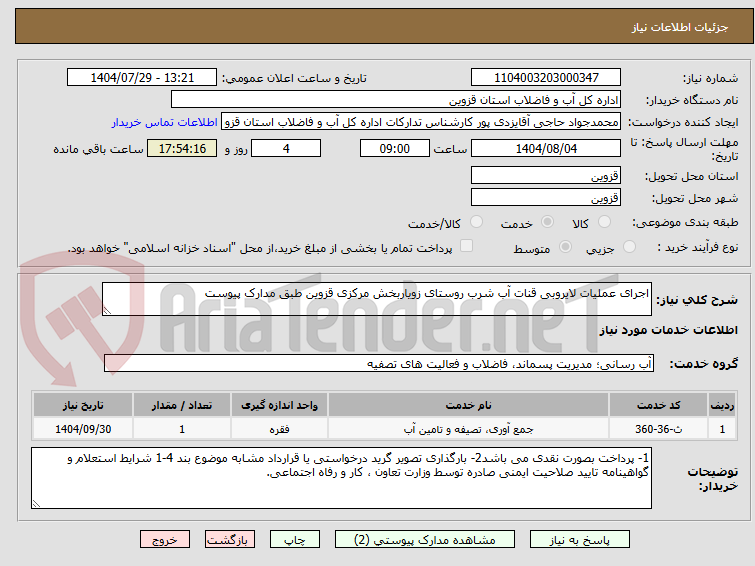Click the ساعت باقی مانده label
The height and width of the screenshot is (566, 755).
pos(98,149)
